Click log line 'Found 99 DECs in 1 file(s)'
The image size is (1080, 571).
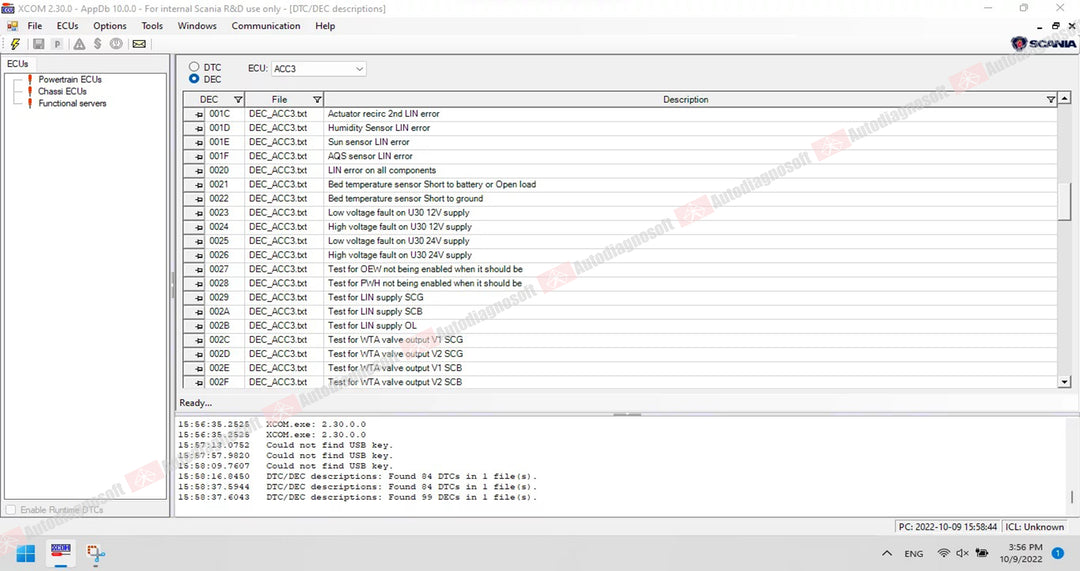coord(357,497)
